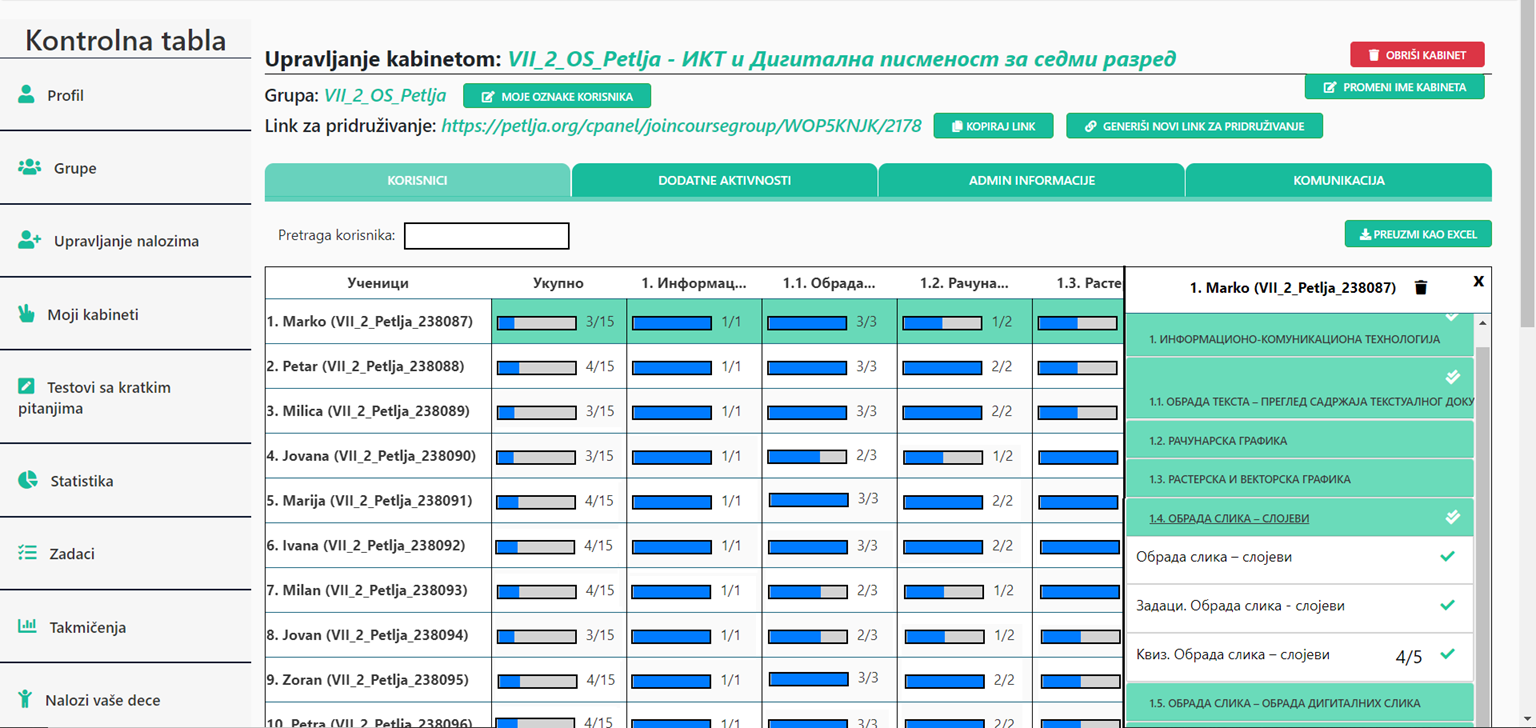1536x728 pixels.
Task: Click the Takmičenja bar chart icon
Action: (27, 627)
